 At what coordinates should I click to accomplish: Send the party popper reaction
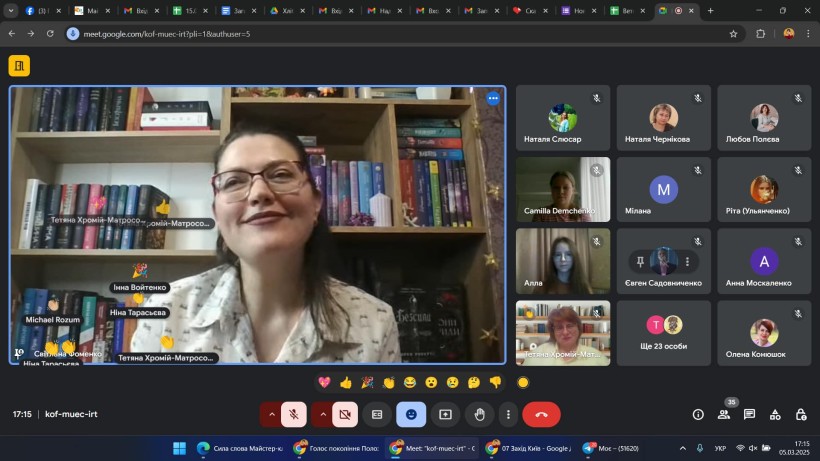point(367,383)
